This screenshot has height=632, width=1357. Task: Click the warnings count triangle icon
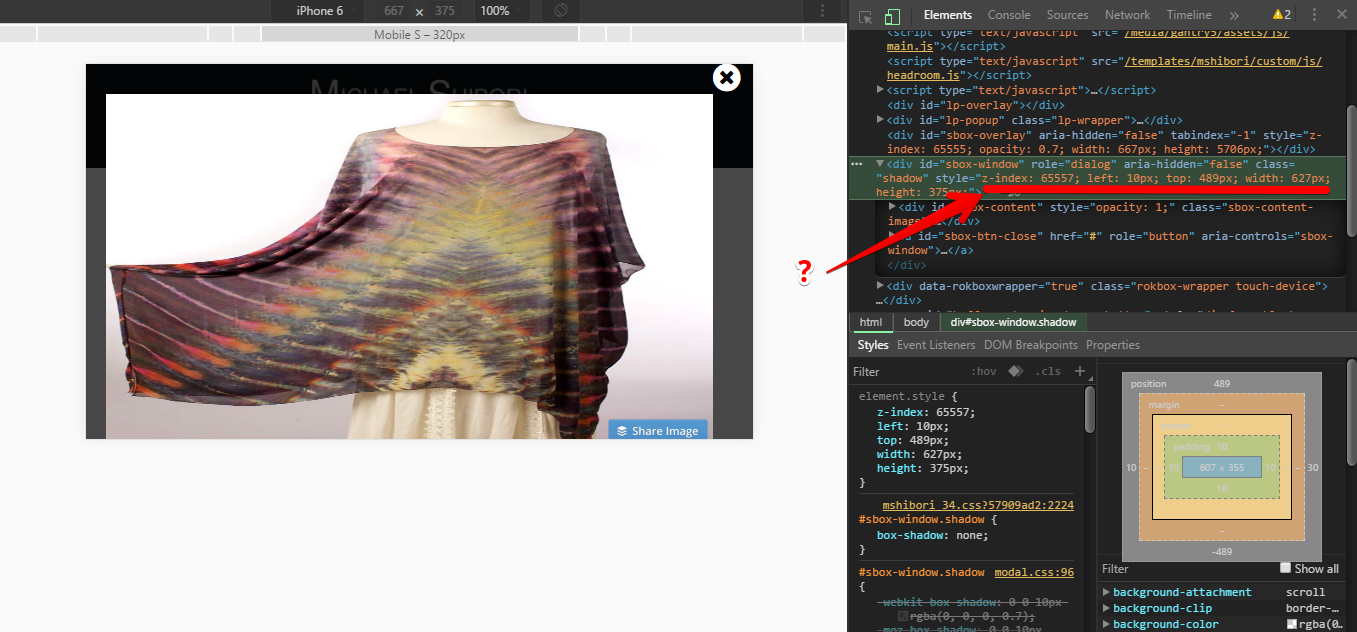(1278, 15)
